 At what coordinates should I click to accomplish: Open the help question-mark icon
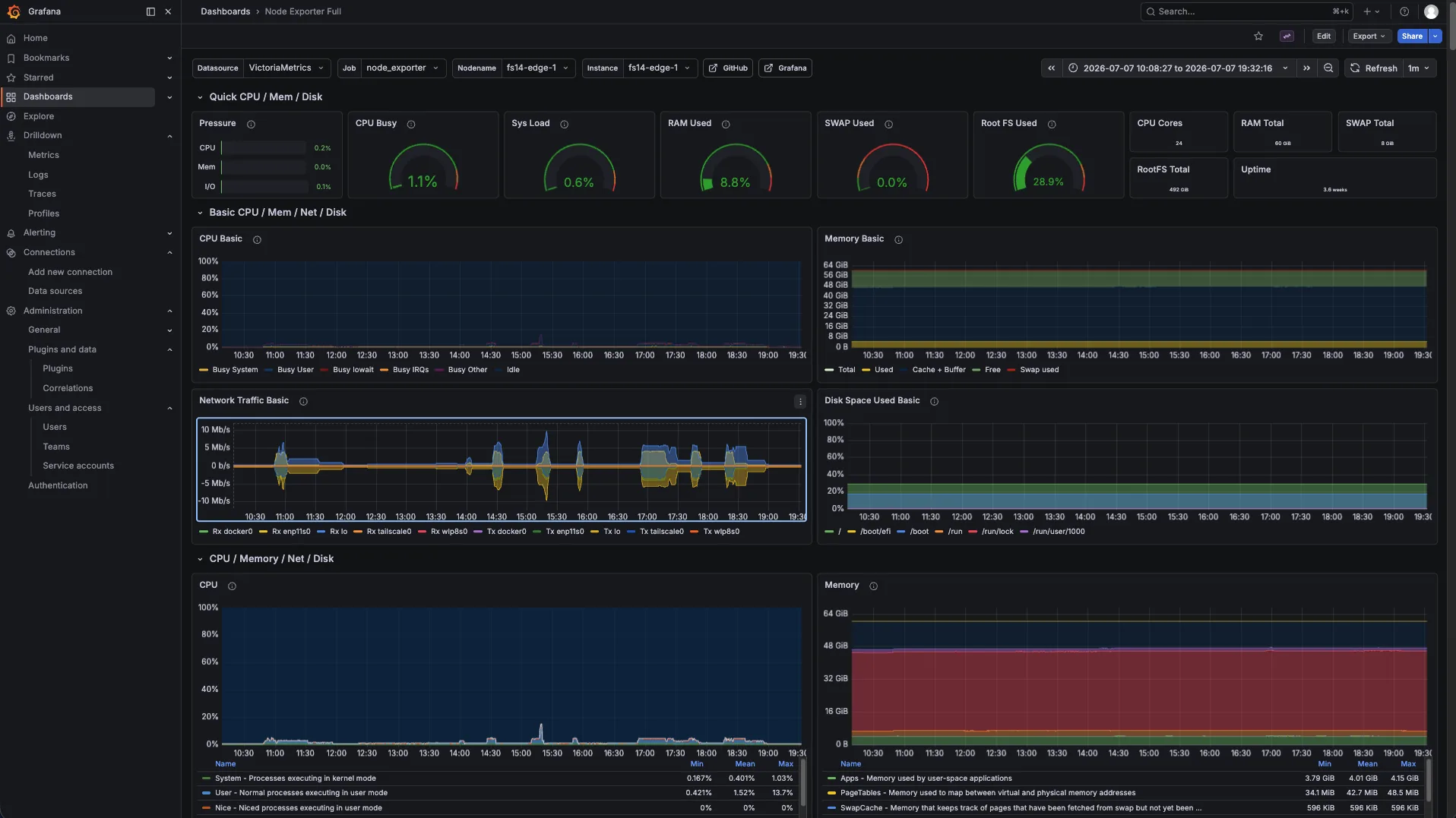tap(1404, 11)
